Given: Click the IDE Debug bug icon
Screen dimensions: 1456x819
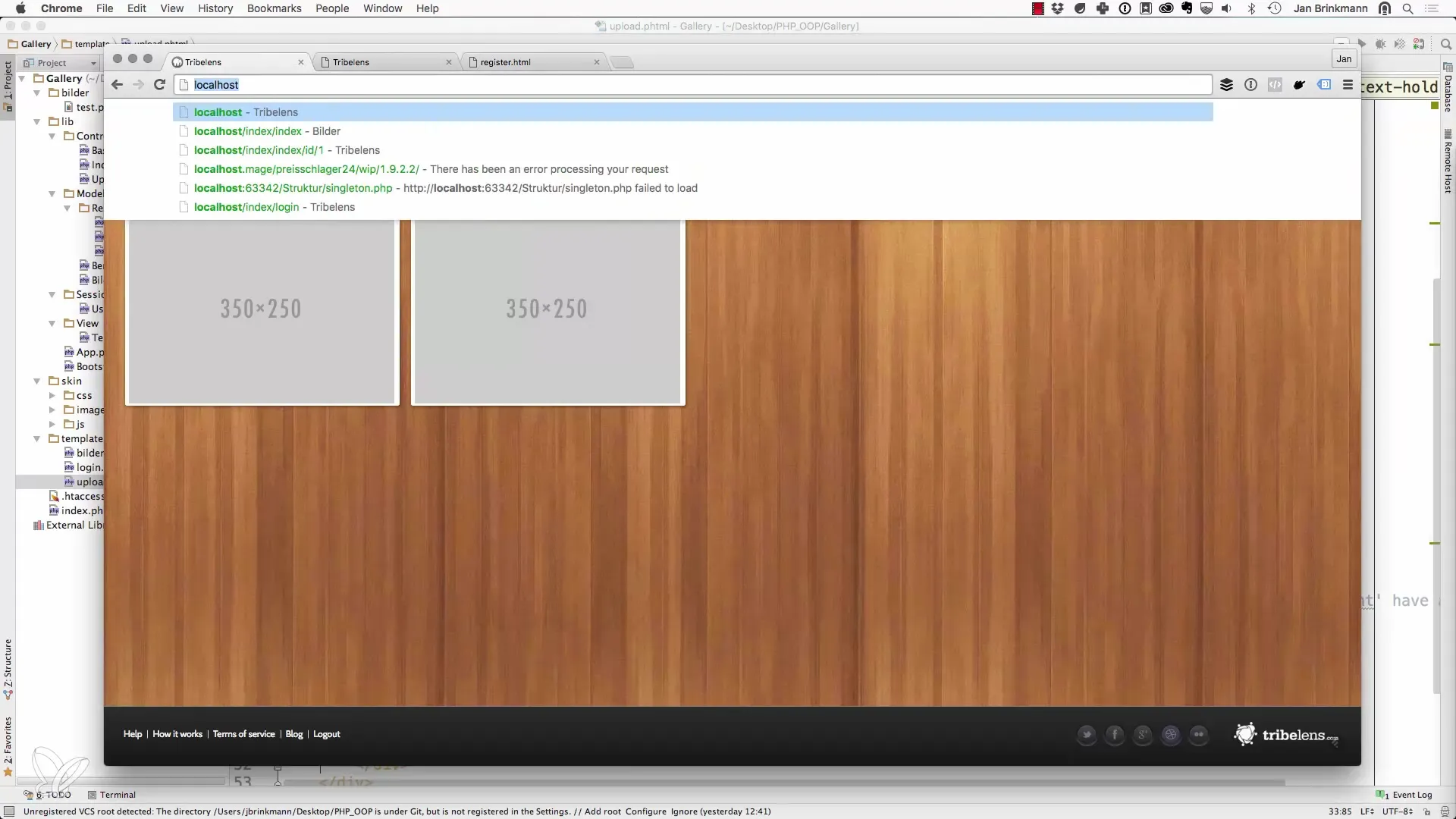Looking at the screenshot, I should point(1381,44).
